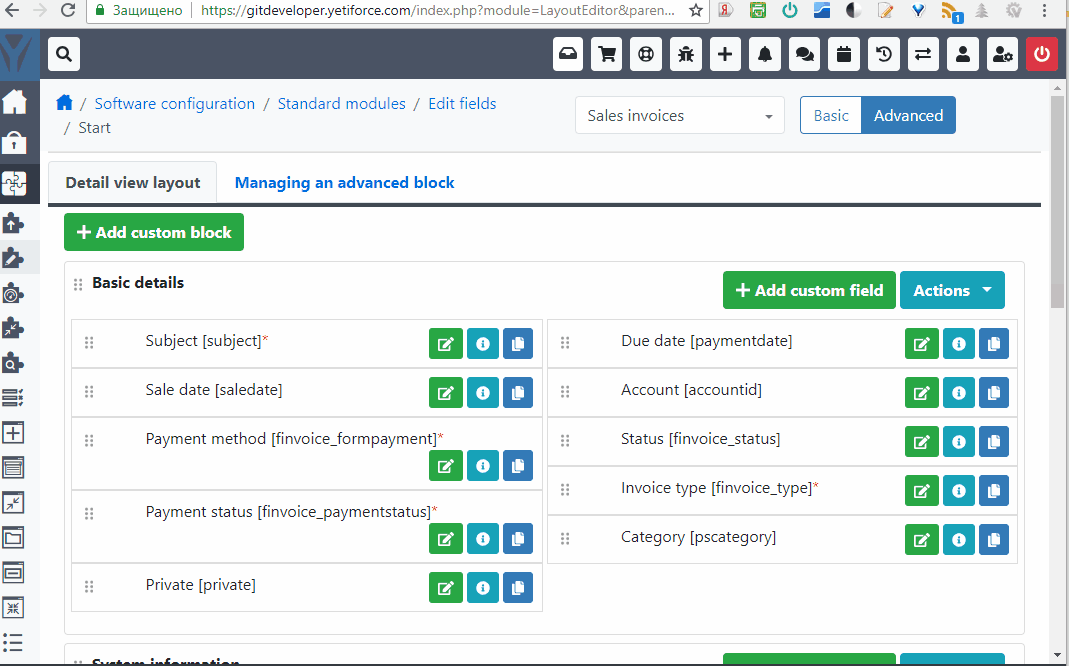Open the edit fields puzzle-pencil sidebar icon
The height and width of the screenshot is (666, 1069).
click(x=14, y=258)
